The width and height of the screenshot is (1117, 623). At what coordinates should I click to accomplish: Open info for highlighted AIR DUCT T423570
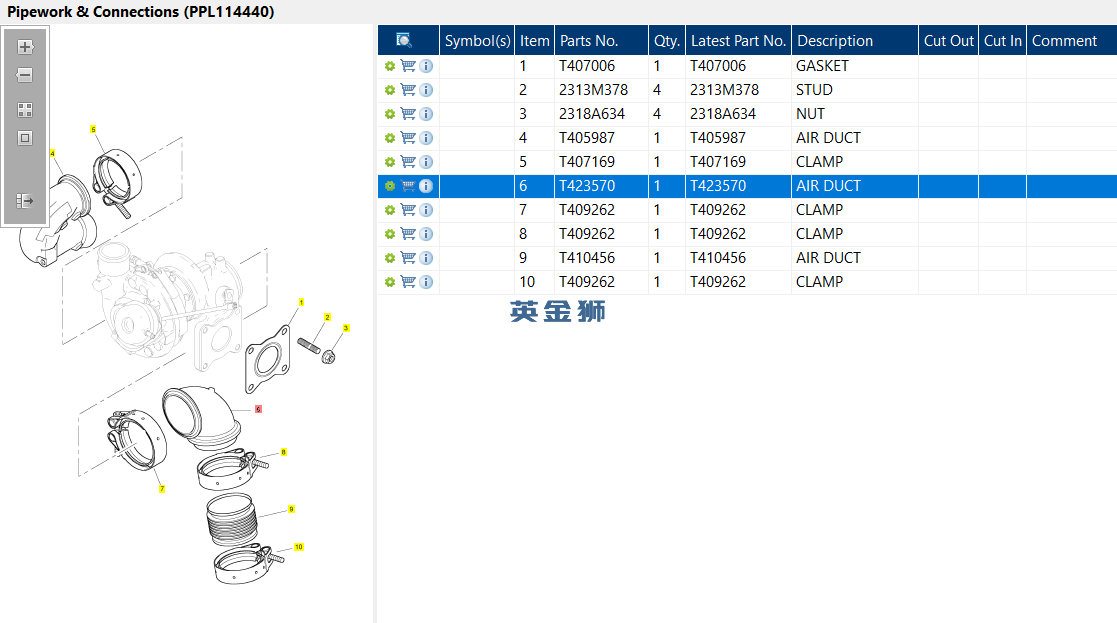point(426,186)
